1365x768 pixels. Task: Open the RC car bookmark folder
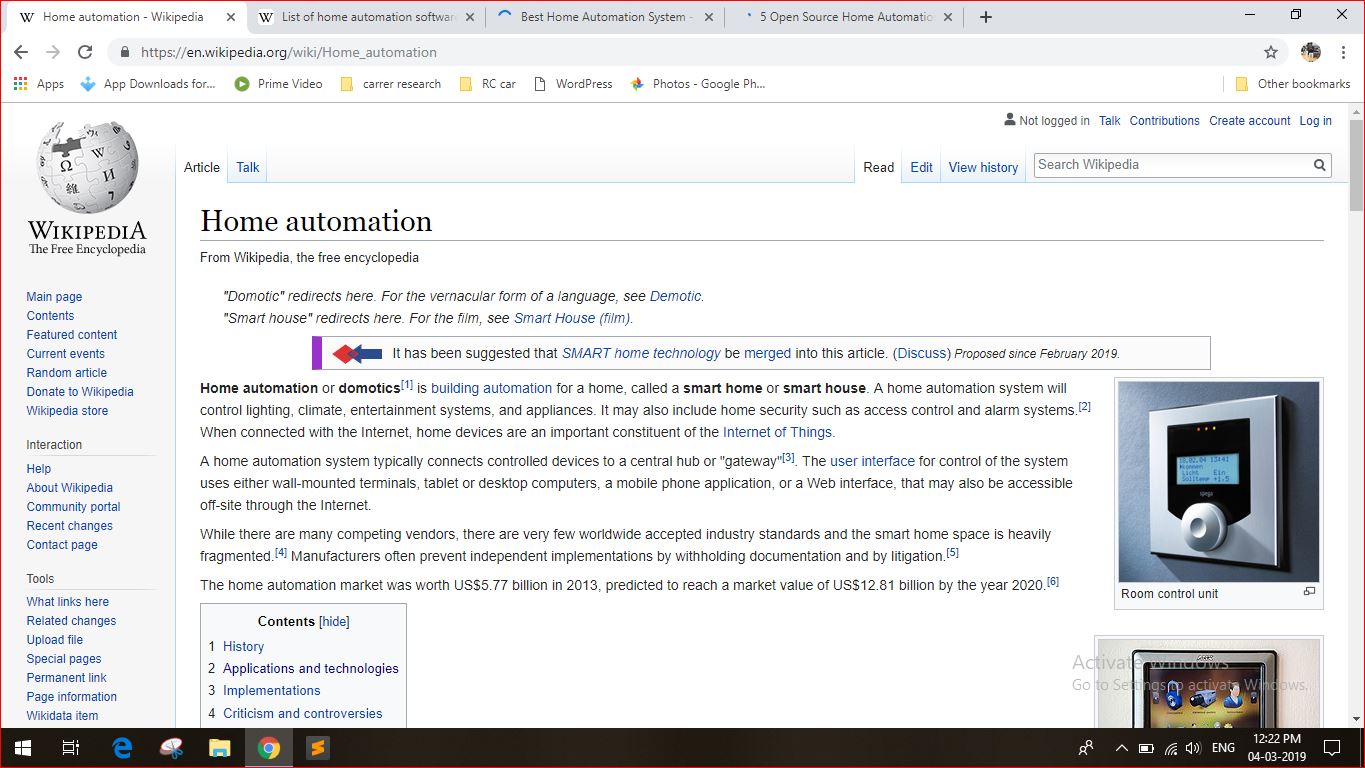(487, 84)
